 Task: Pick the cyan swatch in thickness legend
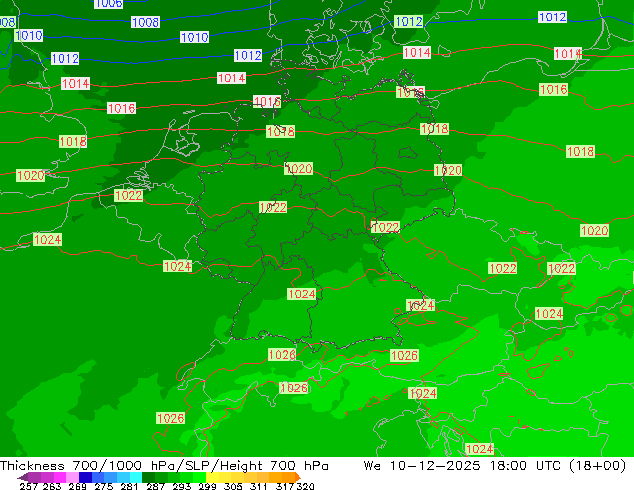coord(136,477)
